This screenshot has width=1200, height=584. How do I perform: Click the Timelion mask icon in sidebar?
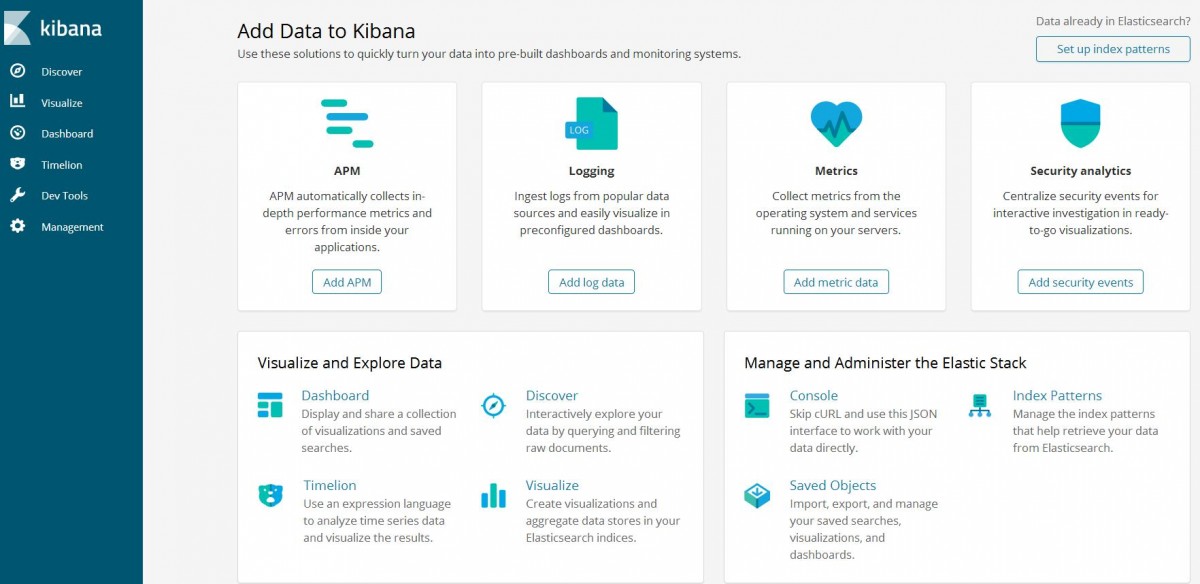point(17,164)
